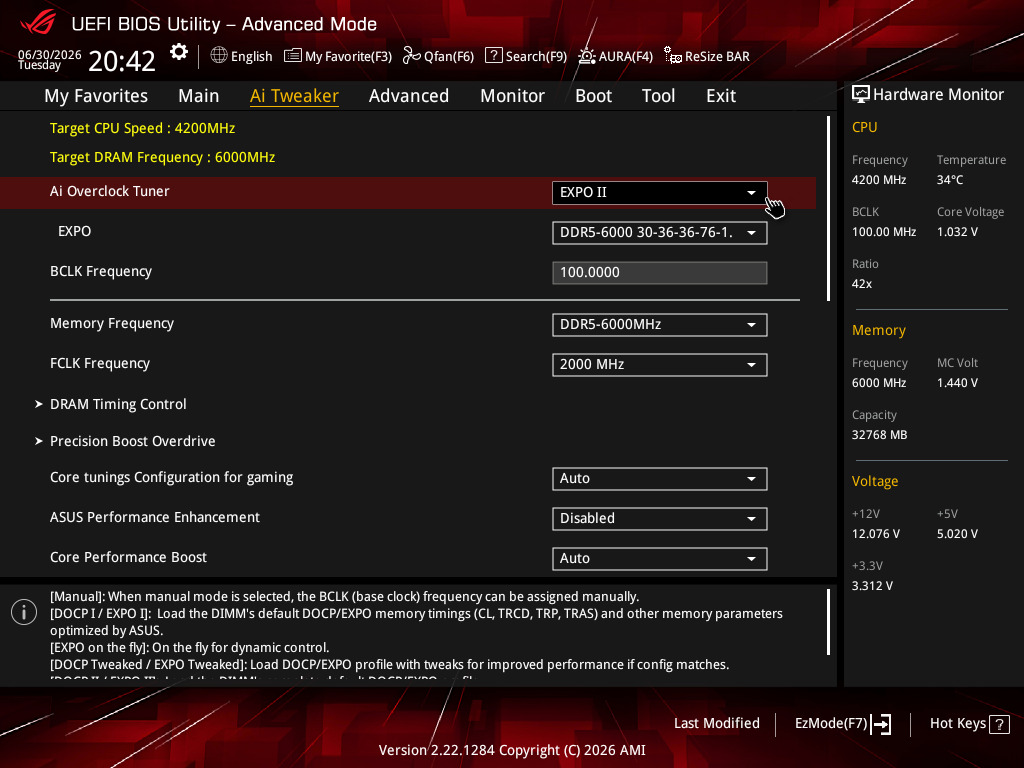Click the Ai Overclock Tuner label
The height and width of the screenshot is (768, 1024).
click(110, 191)
